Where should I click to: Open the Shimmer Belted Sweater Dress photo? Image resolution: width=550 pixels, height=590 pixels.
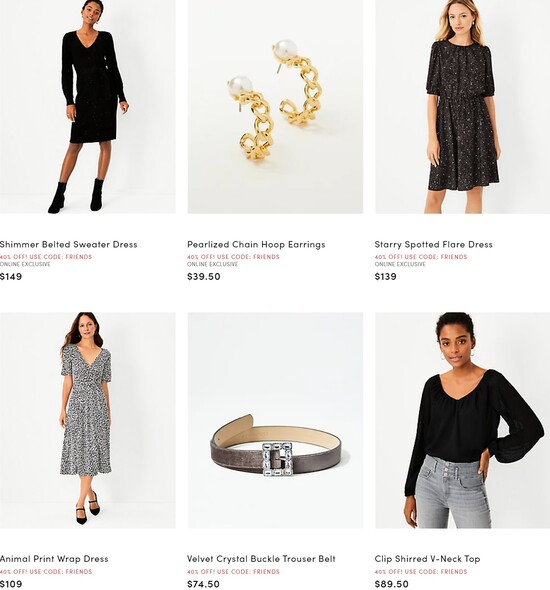coord(88,107)
